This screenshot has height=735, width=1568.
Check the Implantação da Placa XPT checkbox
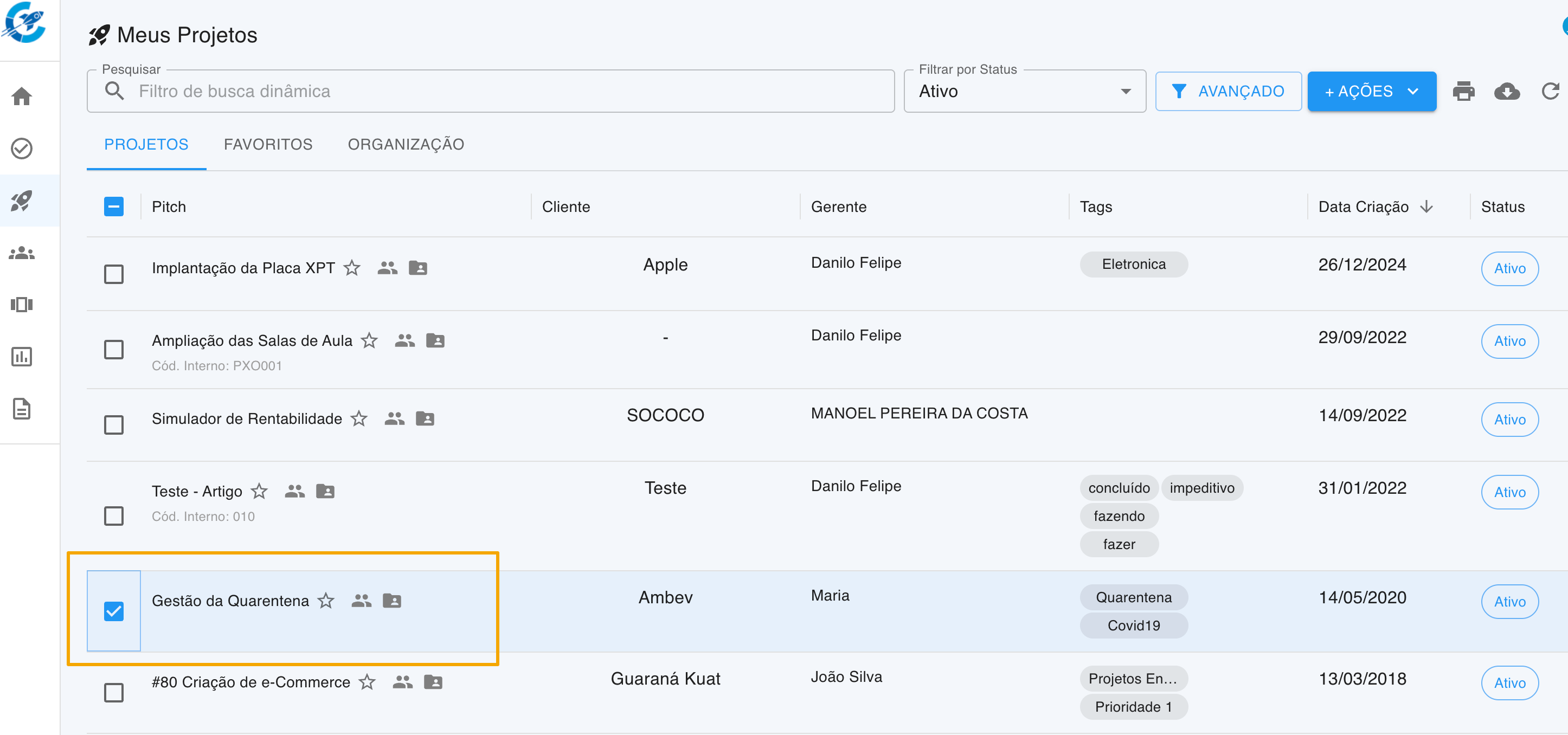tap(114, 274)
